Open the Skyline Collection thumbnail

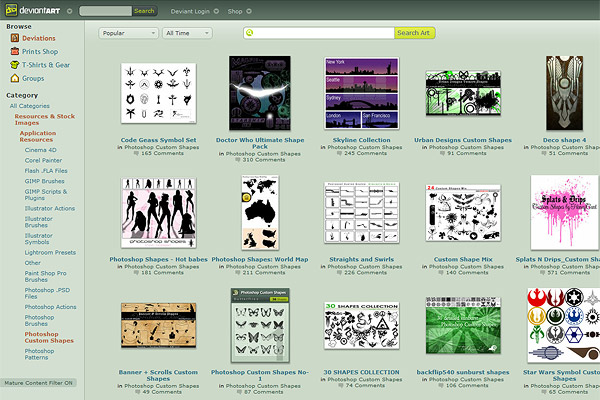pyautogui.click(x=362, y=93)
